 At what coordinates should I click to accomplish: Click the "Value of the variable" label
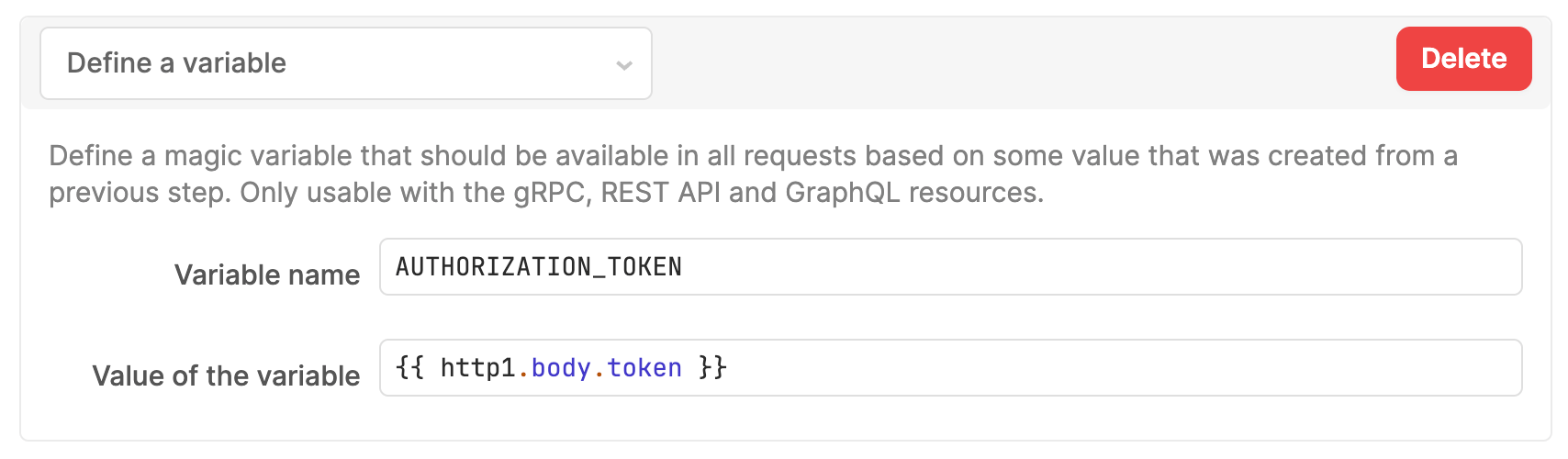point(226,375)
